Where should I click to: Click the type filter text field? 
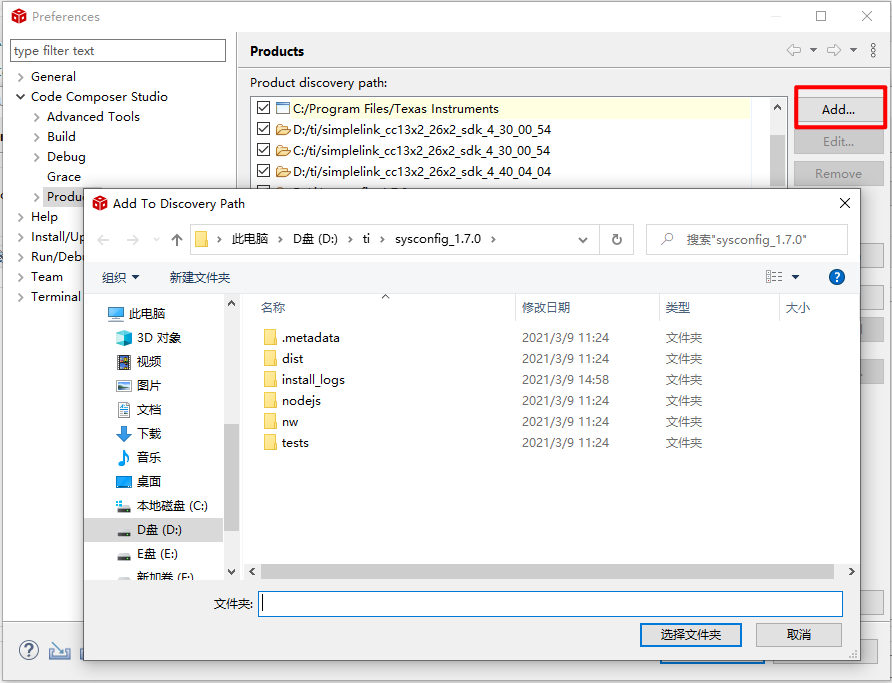tap(118, 51)
